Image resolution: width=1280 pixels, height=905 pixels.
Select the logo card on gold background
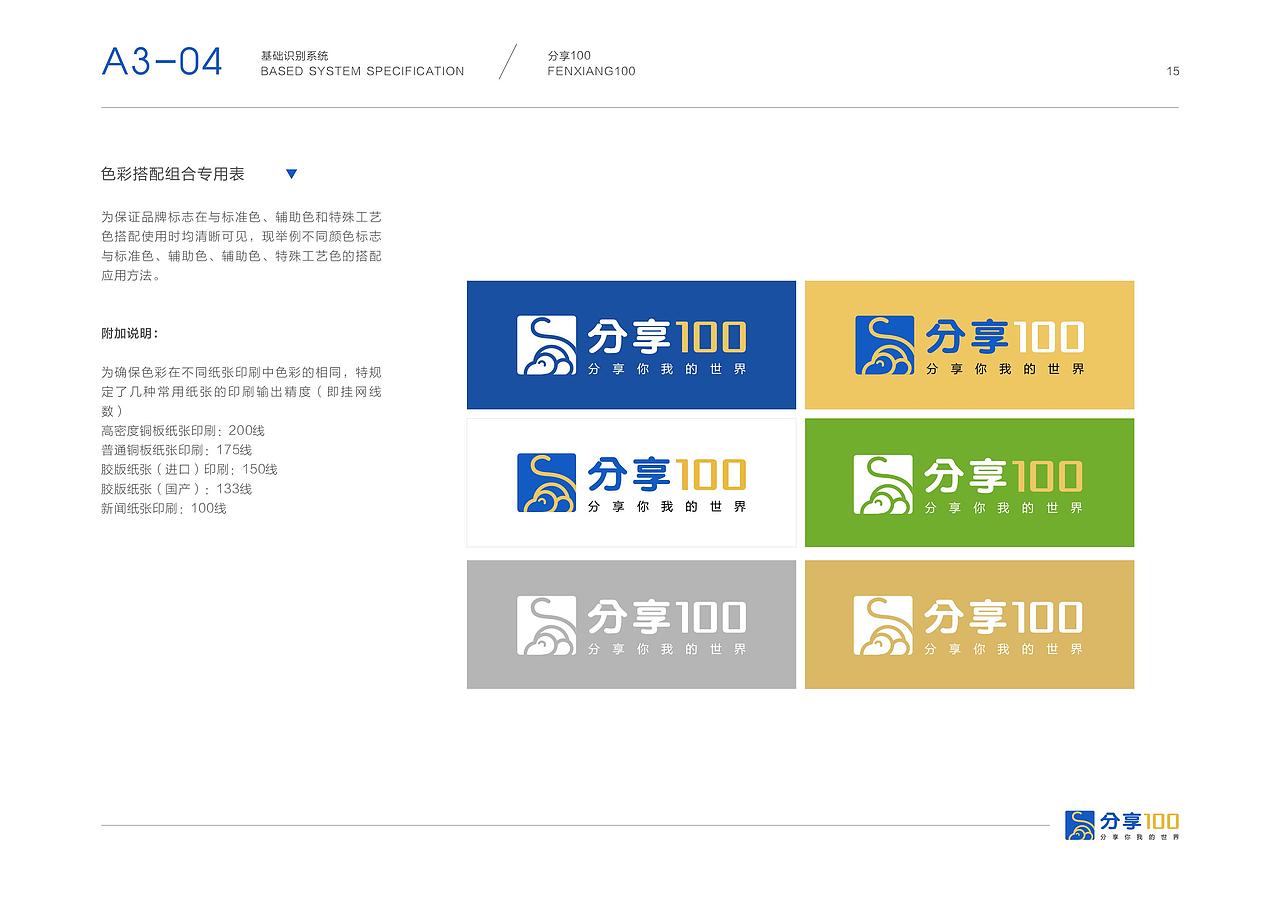click(x=969, y=624)
